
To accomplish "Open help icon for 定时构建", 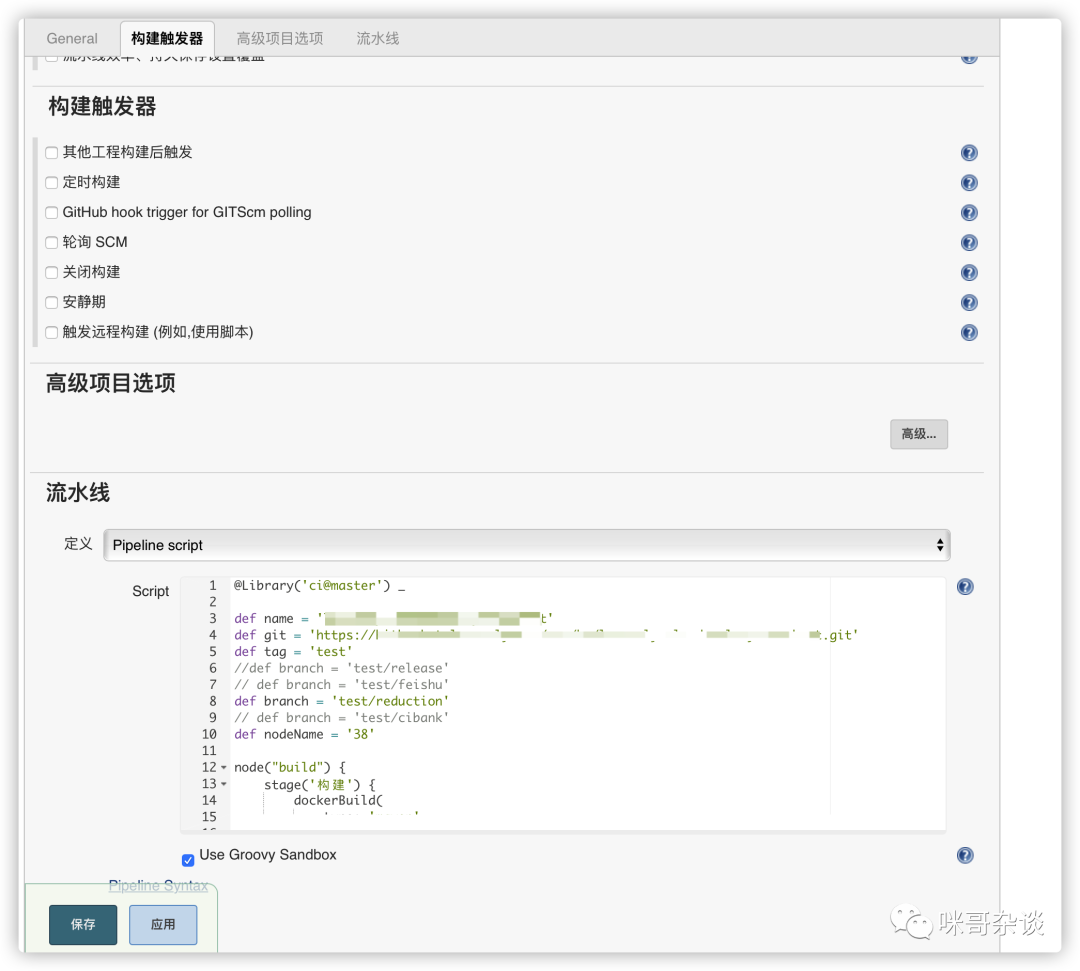I will (968, 182).
